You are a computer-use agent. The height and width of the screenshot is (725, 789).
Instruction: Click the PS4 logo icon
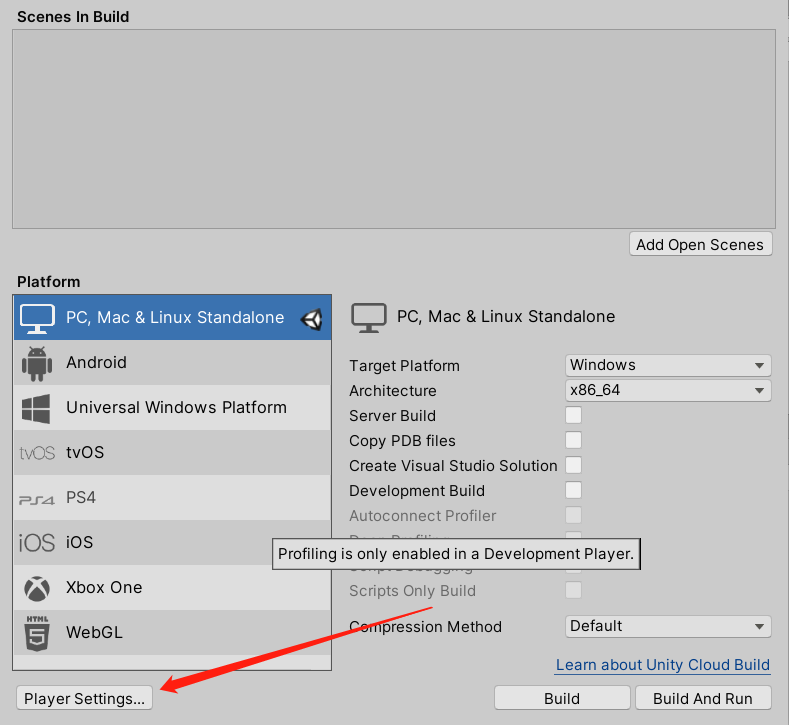[36, 500]
